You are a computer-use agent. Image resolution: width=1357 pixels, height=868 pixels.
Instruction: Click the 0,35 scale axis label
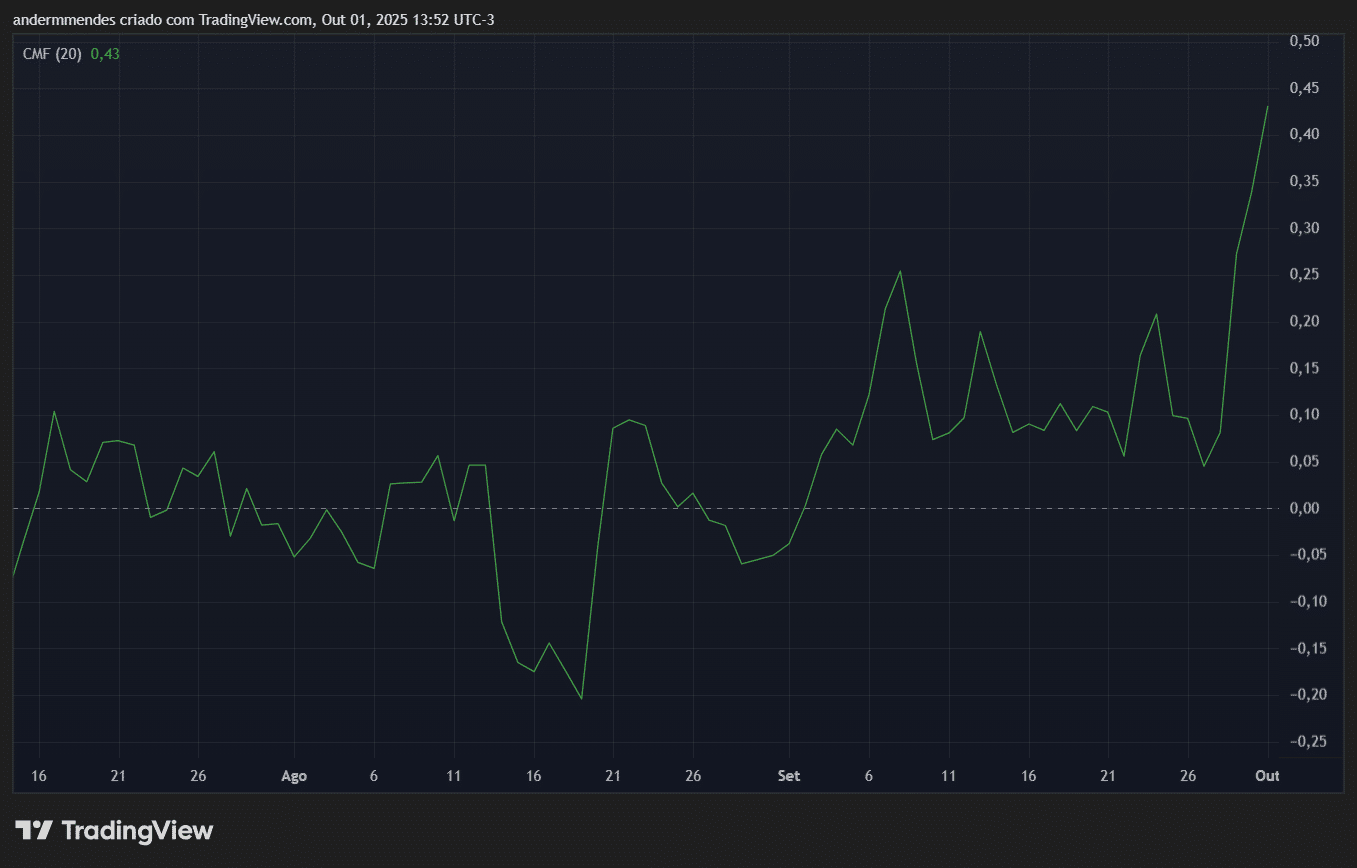point(1305,181)
